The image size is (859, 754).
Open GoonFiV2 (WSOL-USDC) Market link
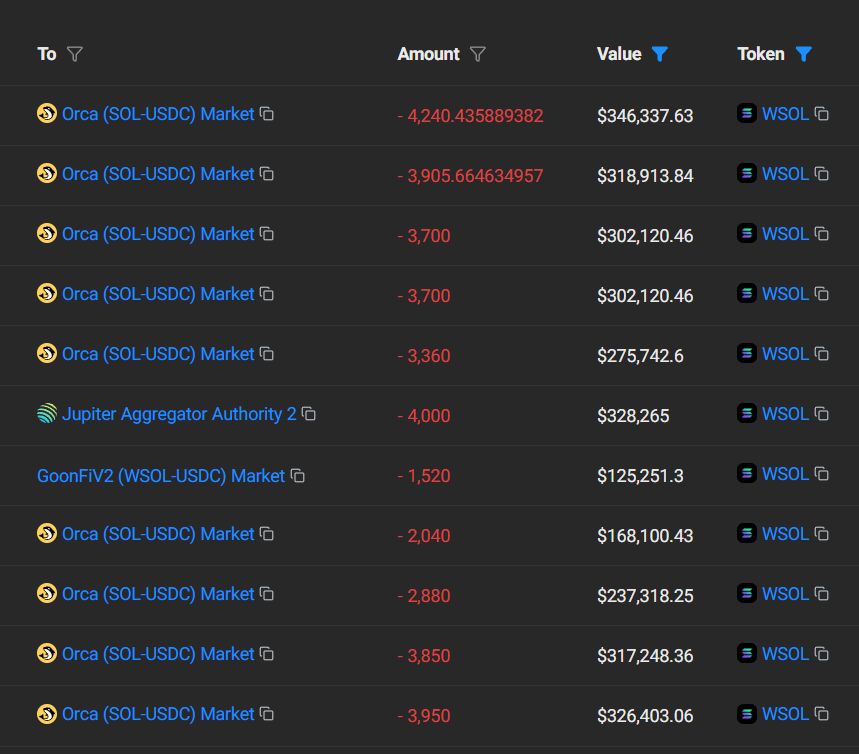(161, 476)
